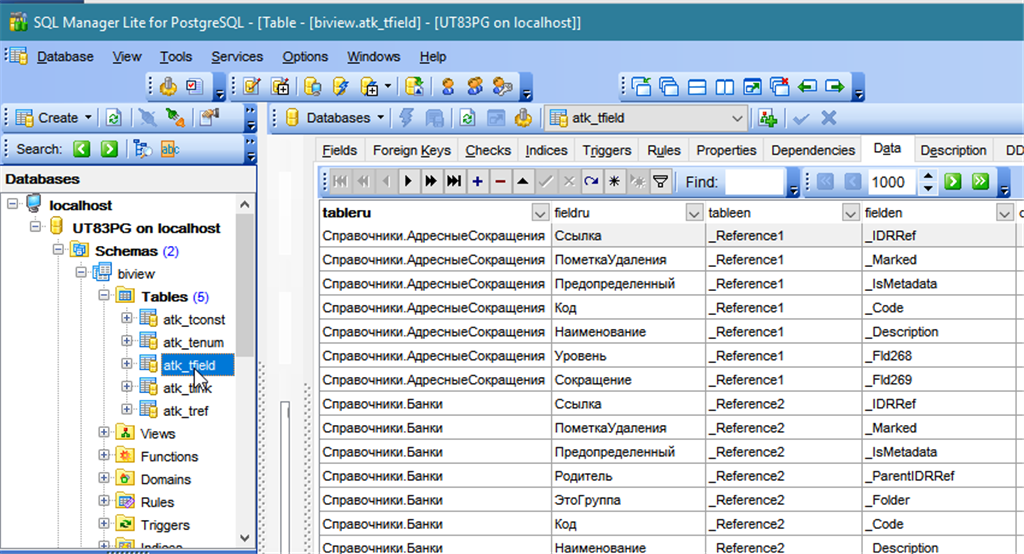Open the fieldru column filter dropdown
The image size is (1024, 554).
coord(694,212)
